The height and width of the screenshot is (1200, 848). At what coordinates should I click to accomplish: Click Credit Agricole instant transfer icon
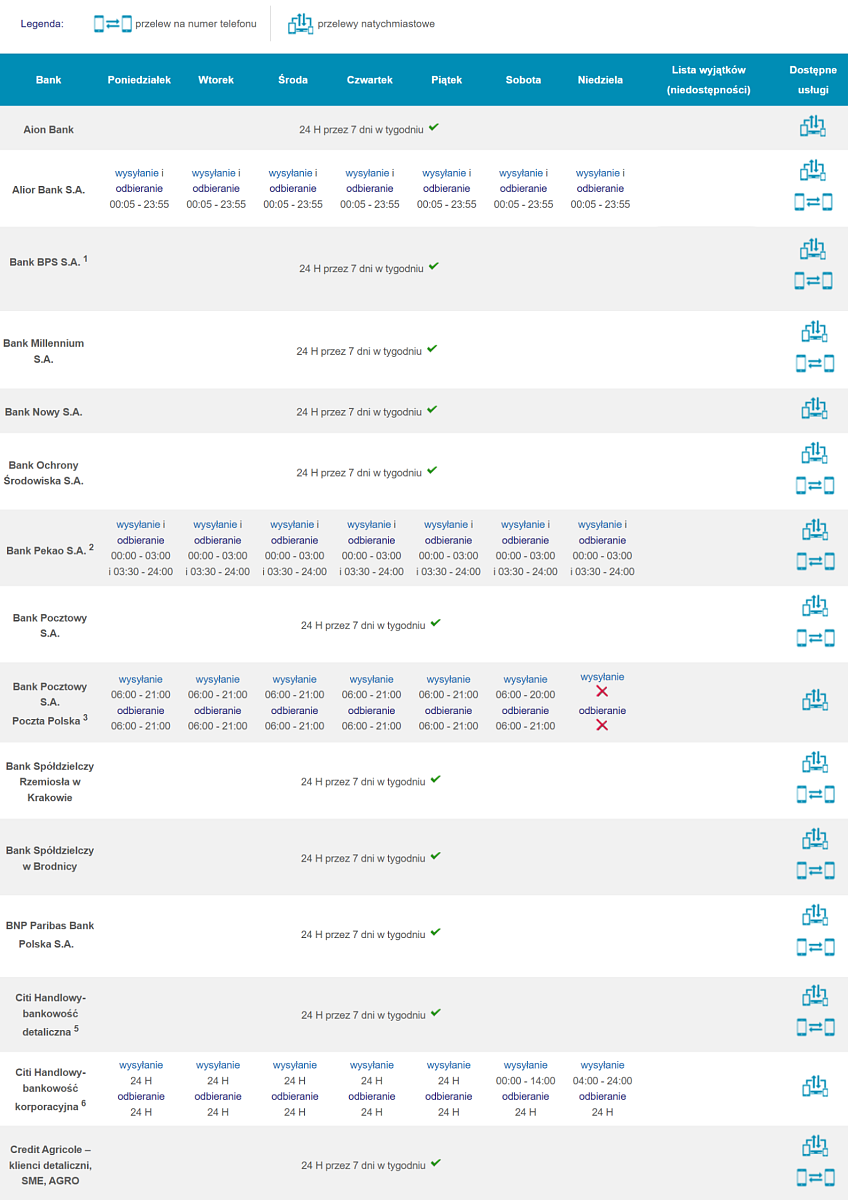tap(814, 1146)
